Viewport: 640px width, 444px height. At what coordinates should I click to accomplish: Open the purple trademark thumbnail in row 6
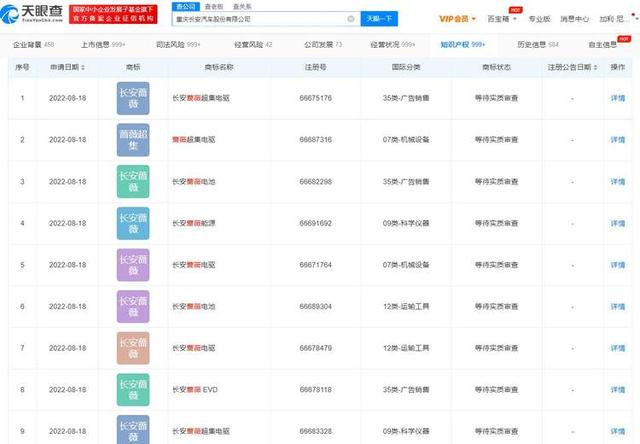(x=133, y=306)
